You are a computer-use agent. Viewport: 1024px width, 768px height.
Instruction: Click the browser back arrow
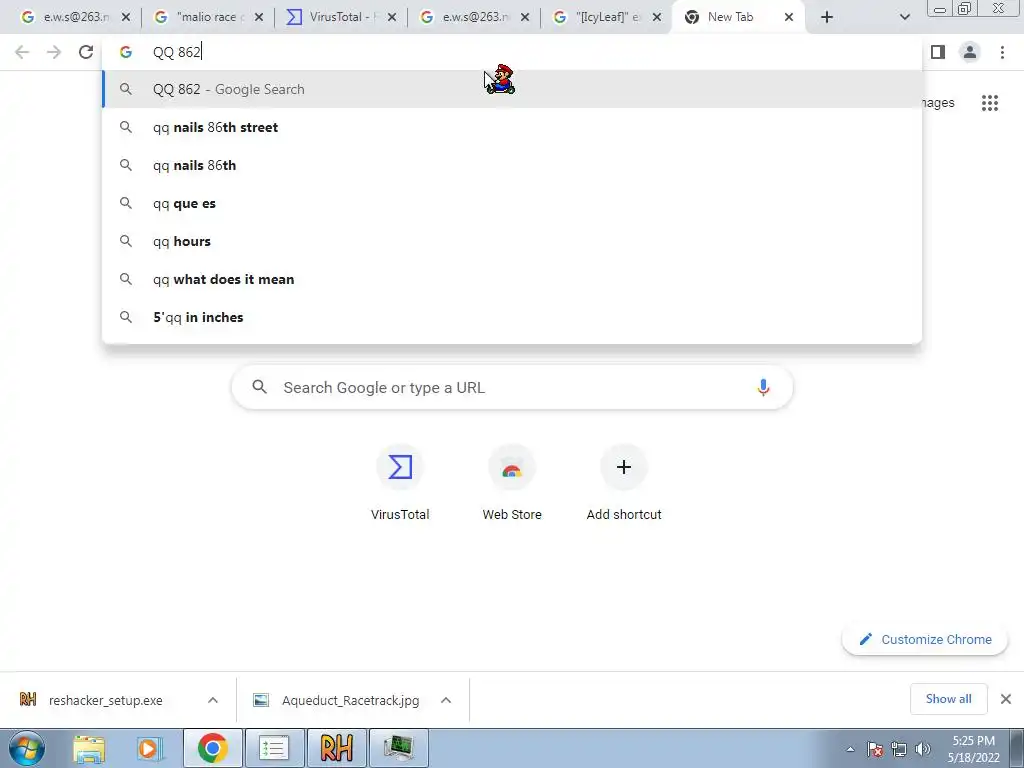tap(22, 52)
